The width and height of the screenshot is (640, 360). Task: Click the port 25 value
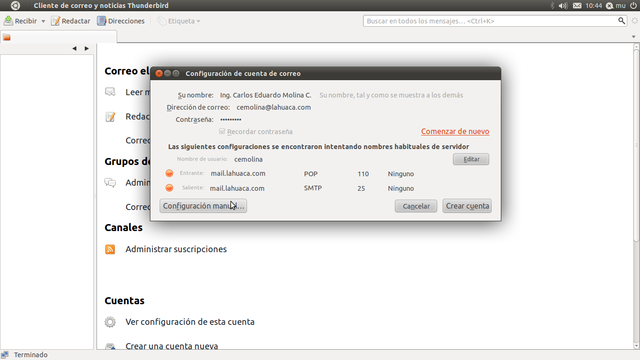coord(361,189)
